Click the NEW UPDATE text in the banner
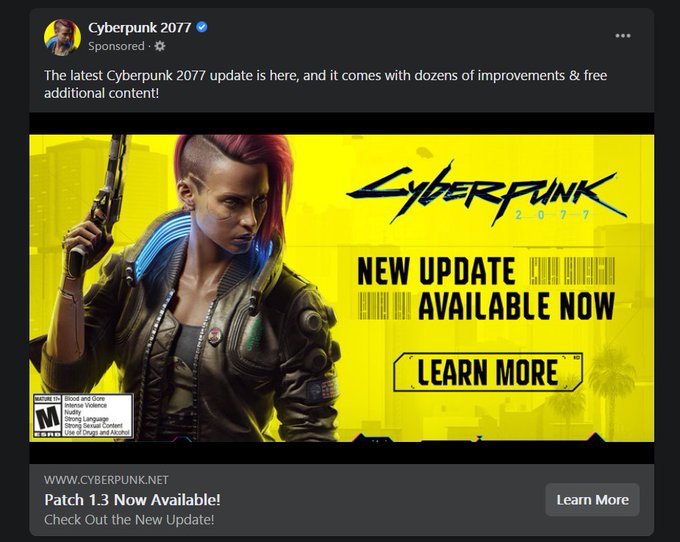This screenshot has height=542, width=680. 436,271
